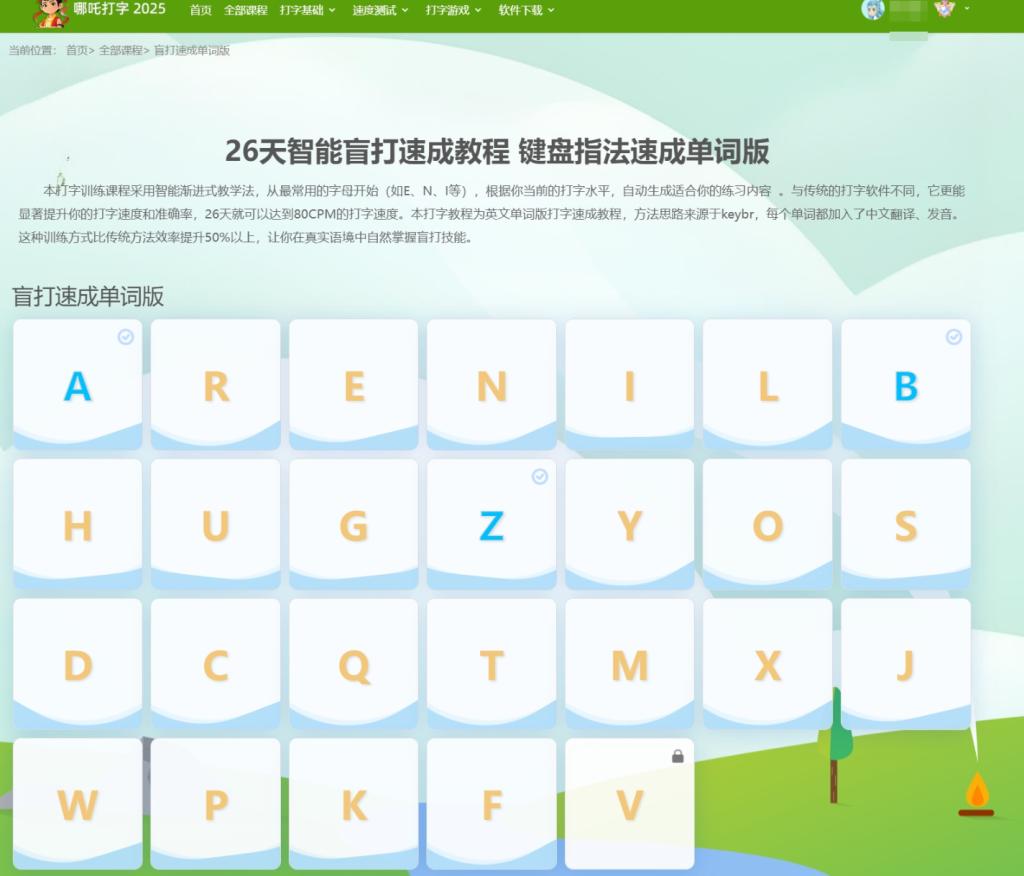
Task: Click the user avatar in the header
Action: pyautogui.click(x=872, y=10)
